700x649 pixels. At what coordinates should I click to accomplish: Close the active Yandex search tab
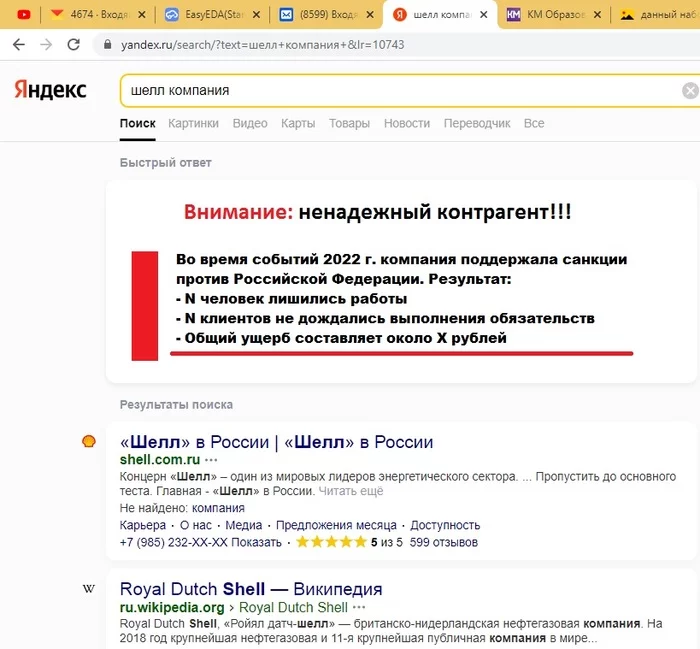[483, 15]
